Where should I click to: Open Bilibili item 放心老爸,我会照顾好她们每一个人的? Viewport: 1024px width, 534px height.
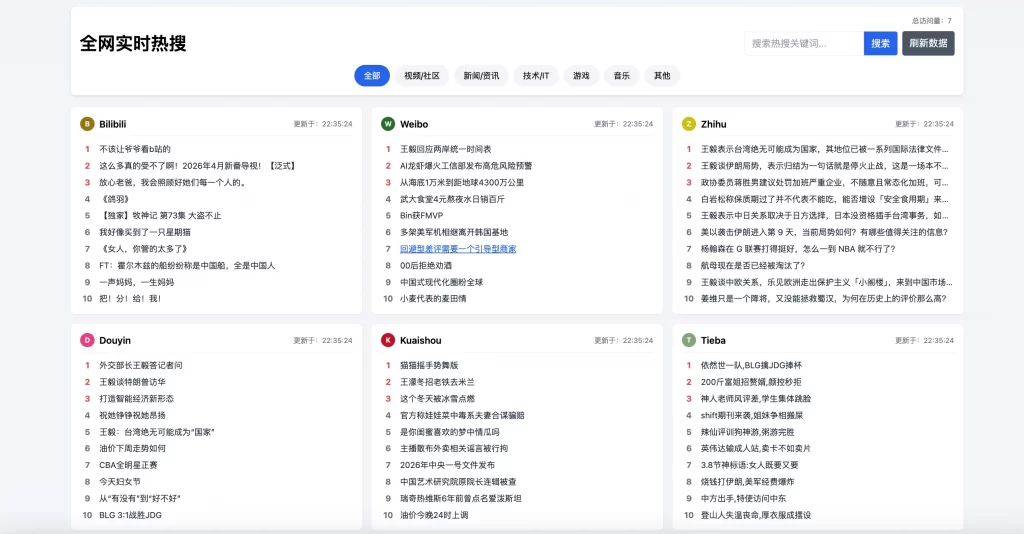pos(172,182)
